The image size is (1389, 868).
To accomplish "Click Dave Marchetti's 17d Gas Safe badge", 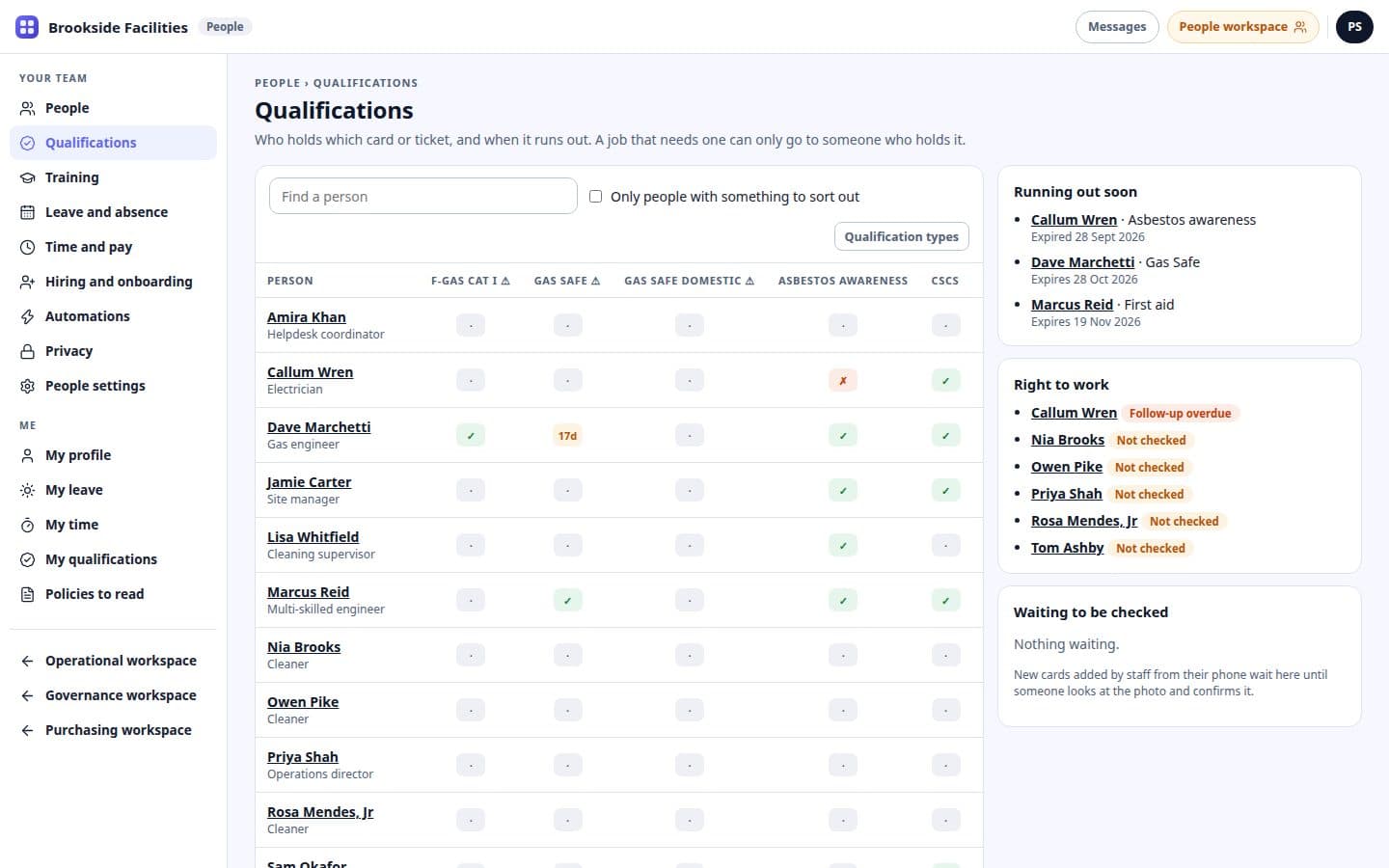I will coord(567,436).
